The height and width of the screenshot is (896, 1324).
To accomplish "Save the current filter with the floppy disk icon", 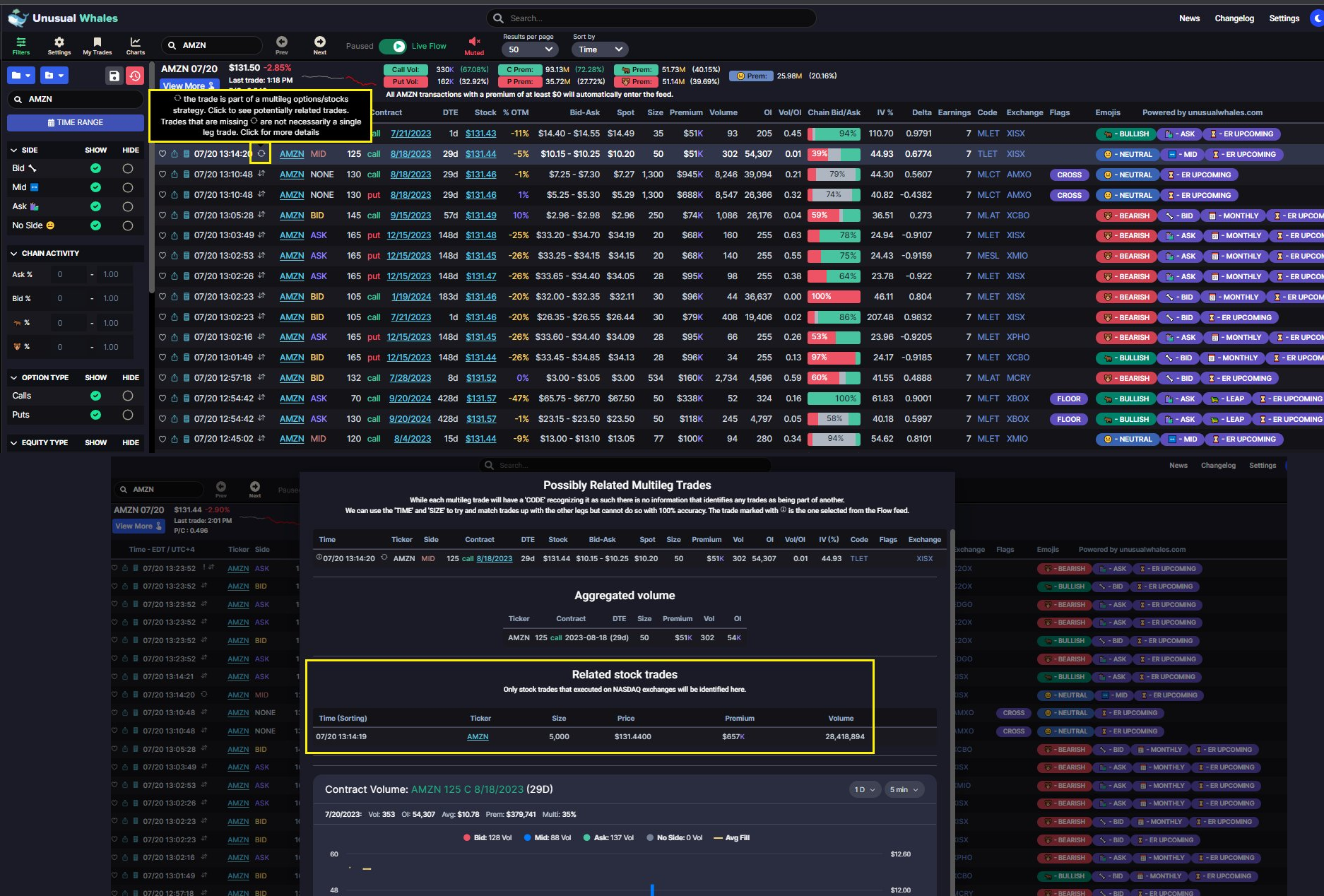I will 114,76.
